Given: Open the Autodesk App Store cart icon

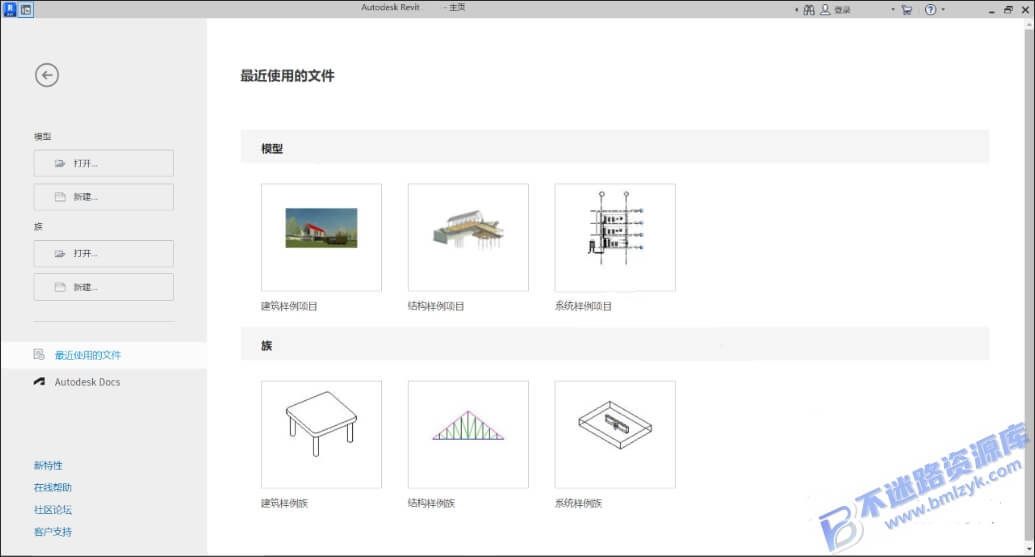Looking at the screenshot, I should (906, 10).
